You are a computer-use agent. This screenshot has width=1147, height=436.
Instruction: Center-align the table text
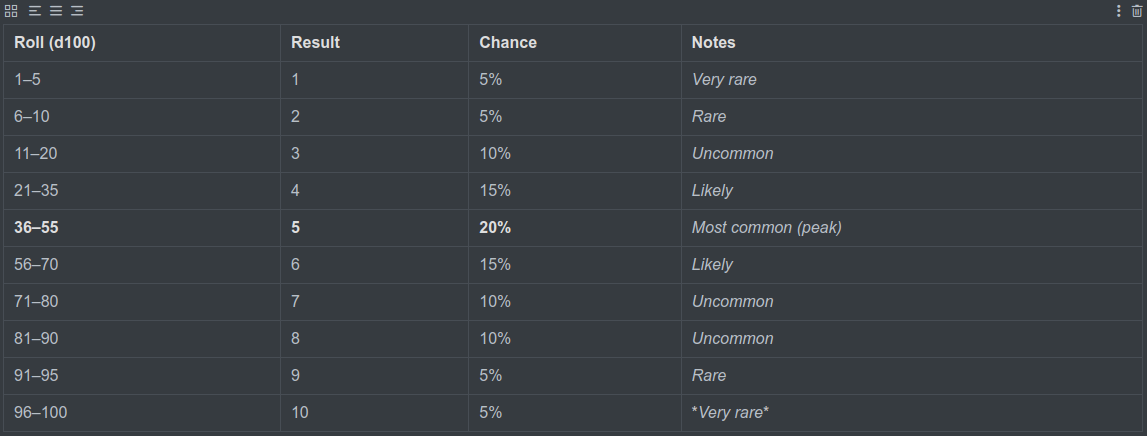coord(56,11)
